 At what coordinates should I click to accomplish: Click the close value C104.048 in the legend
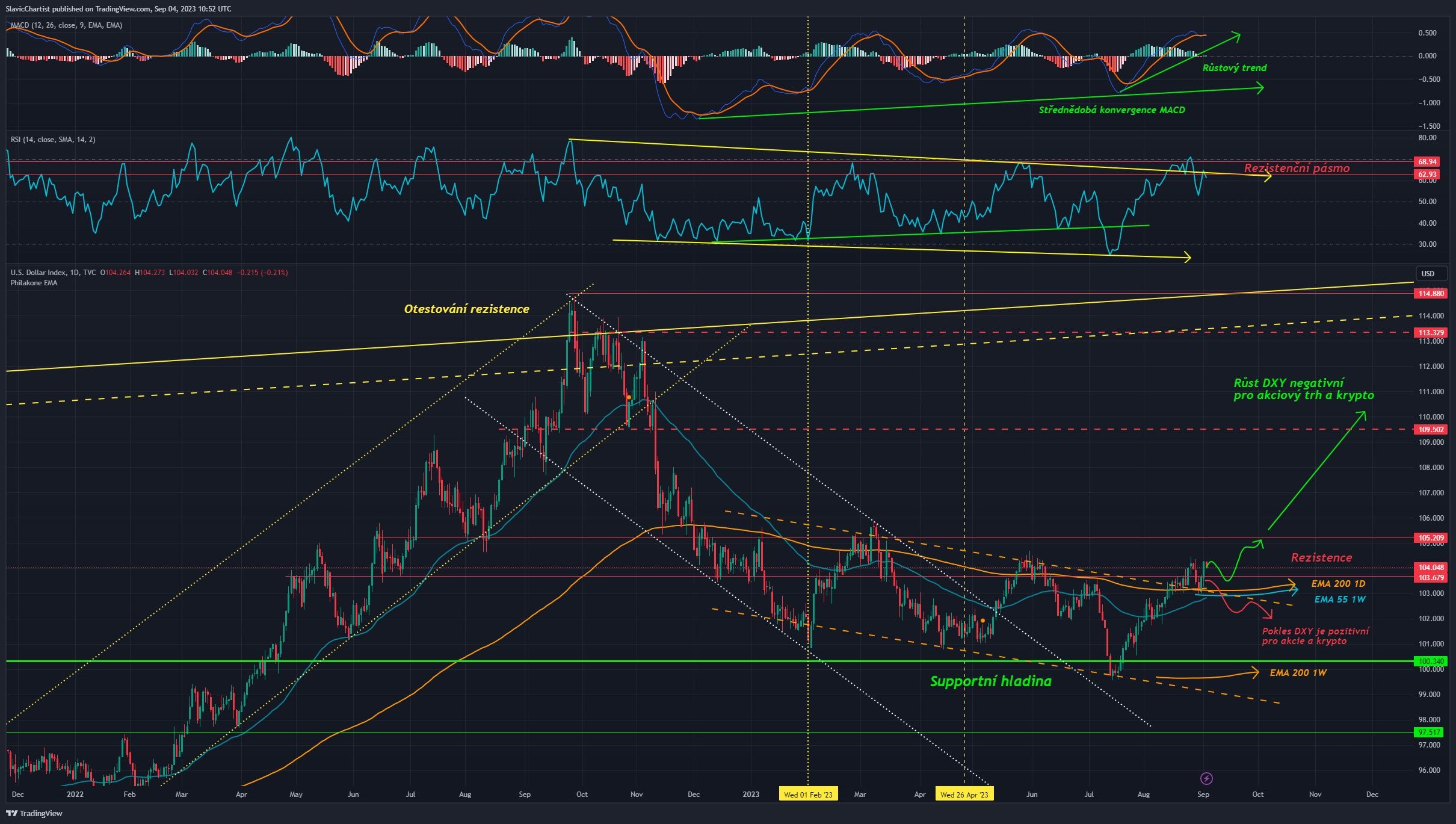[218, 272]
